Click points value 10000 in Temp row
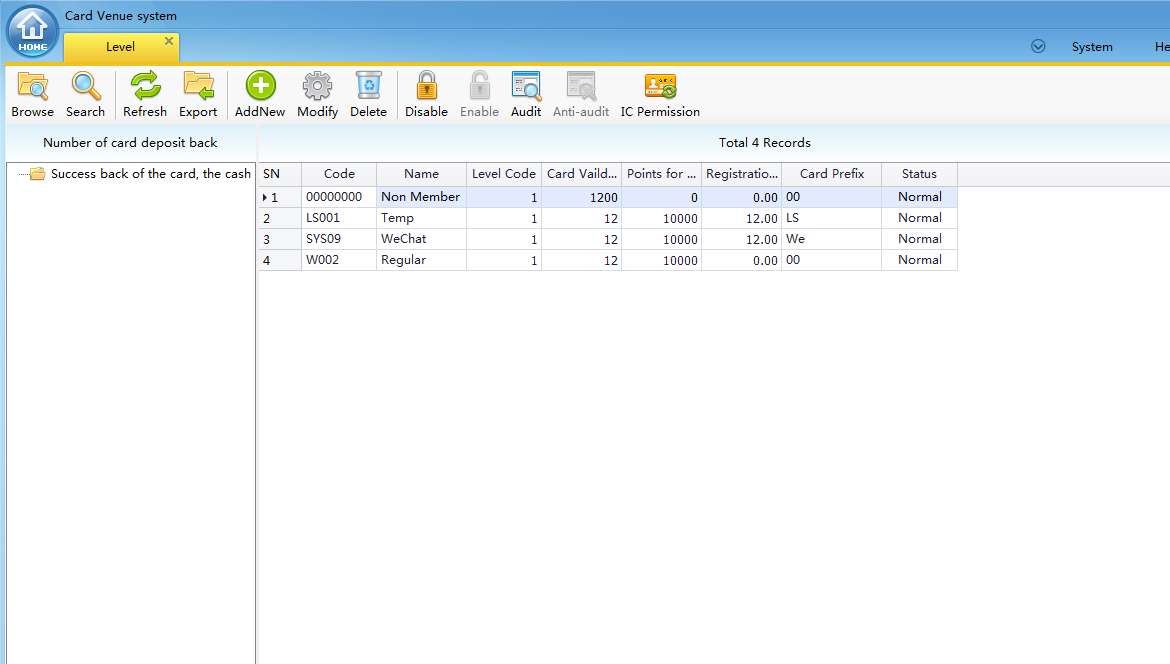Image resolution: width=1170 pixels, height=664 pixels. (661, 218)
